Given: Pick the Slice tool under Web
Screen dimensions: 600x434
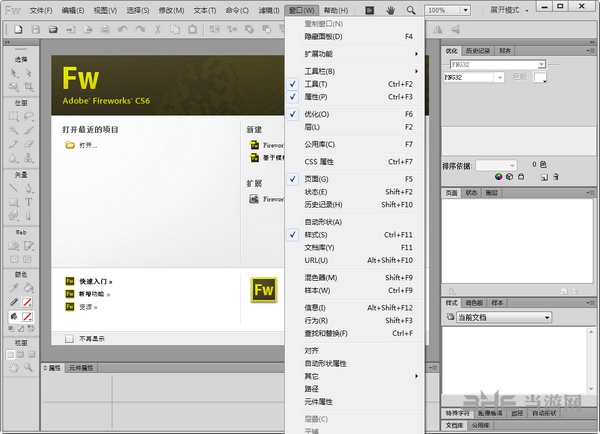Looking at the screenshot, I should tap(29, 246).
